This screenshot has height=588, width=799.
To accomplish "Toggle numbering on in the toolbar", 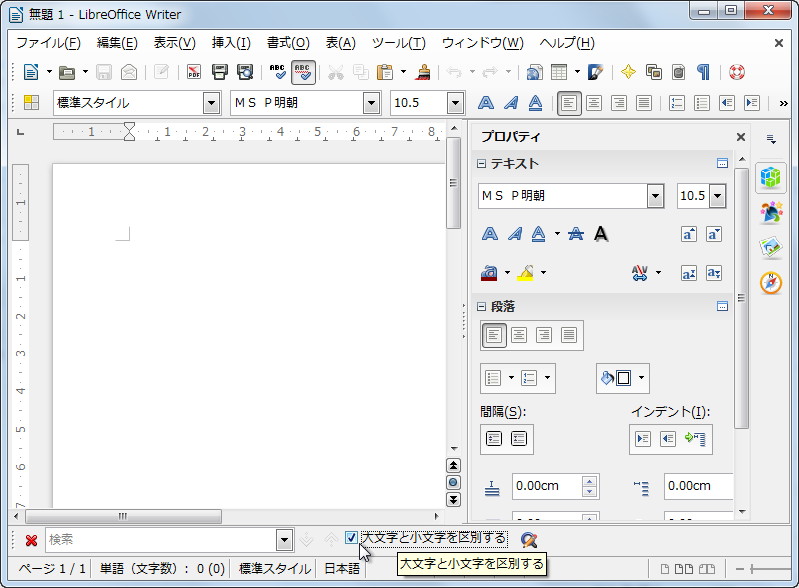I will (x=677, y=103).
